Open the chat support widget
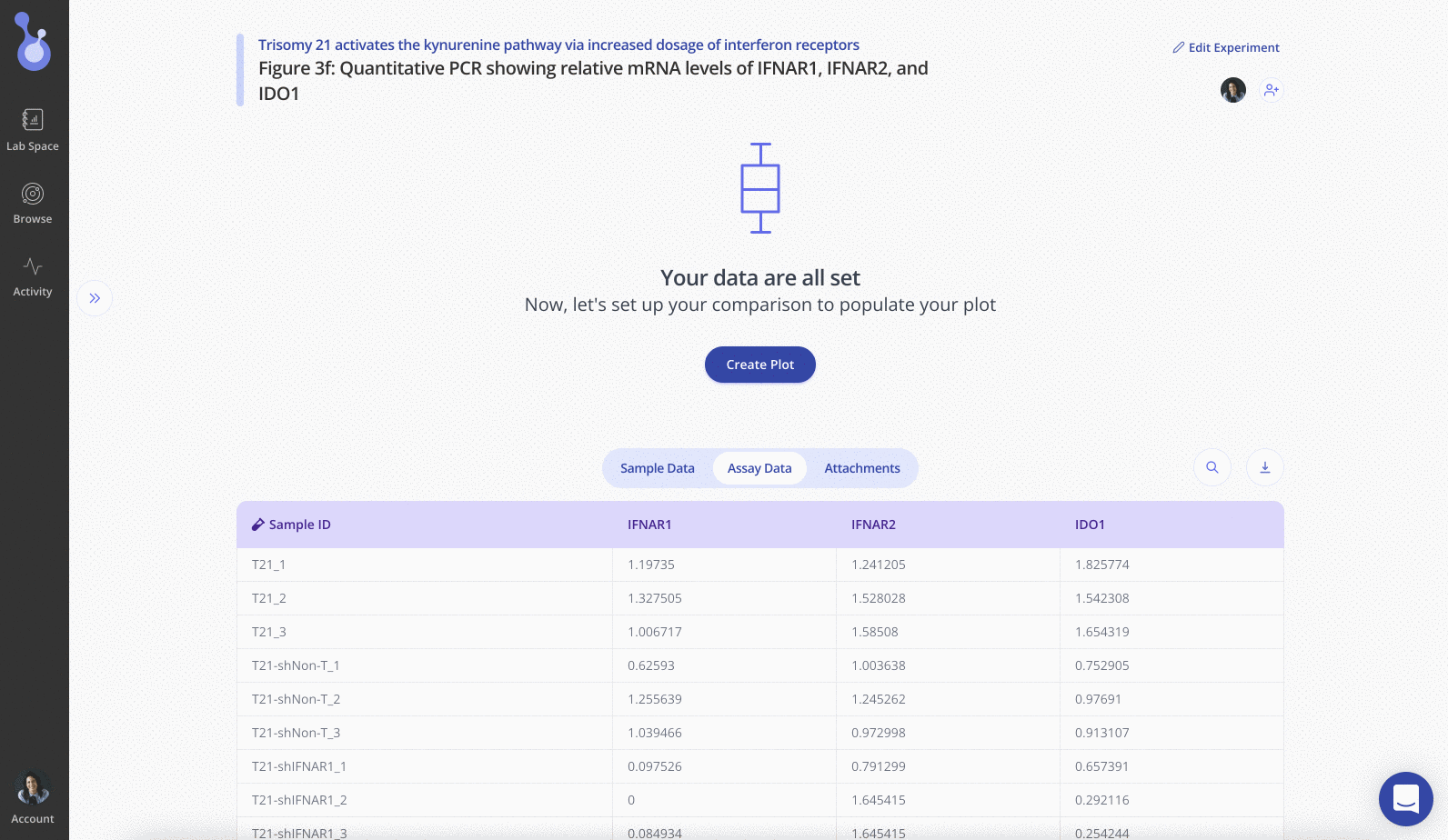The height and width of the screenshot is (840, 1448). [1406, 799]
